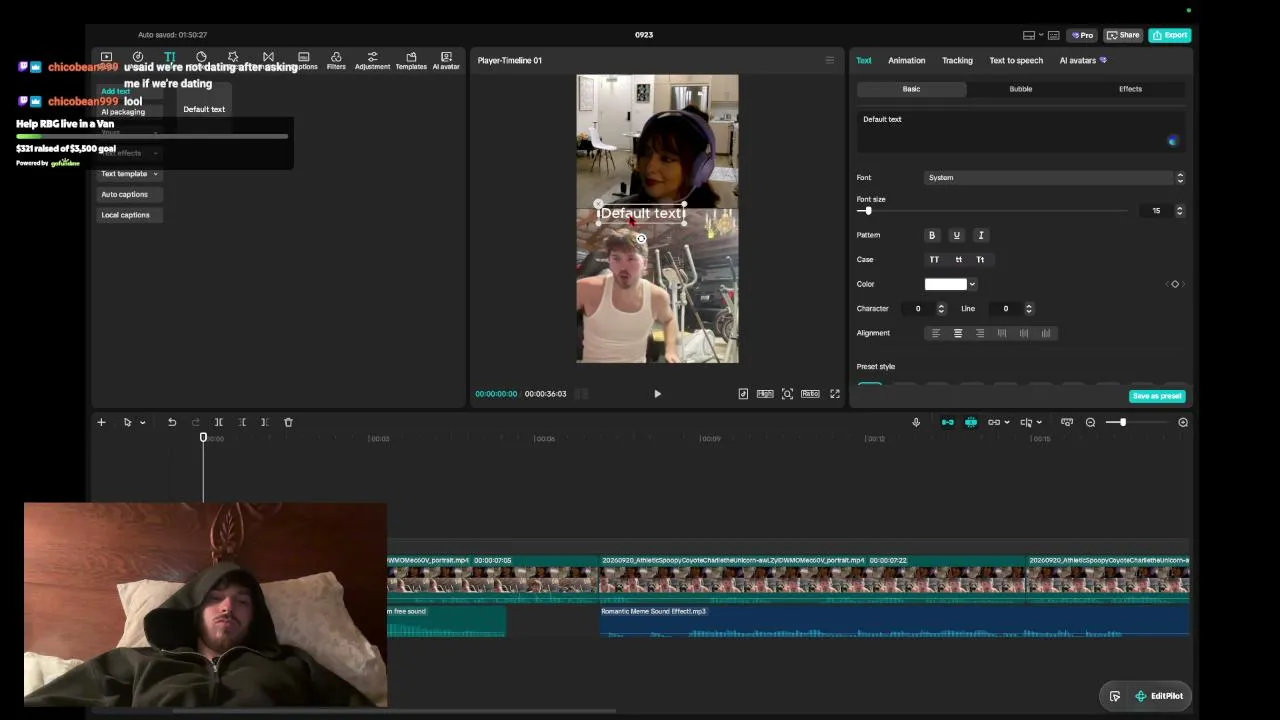
Task: Open the Filters icon in the top toolbar
Action: (x=336, y=60)
